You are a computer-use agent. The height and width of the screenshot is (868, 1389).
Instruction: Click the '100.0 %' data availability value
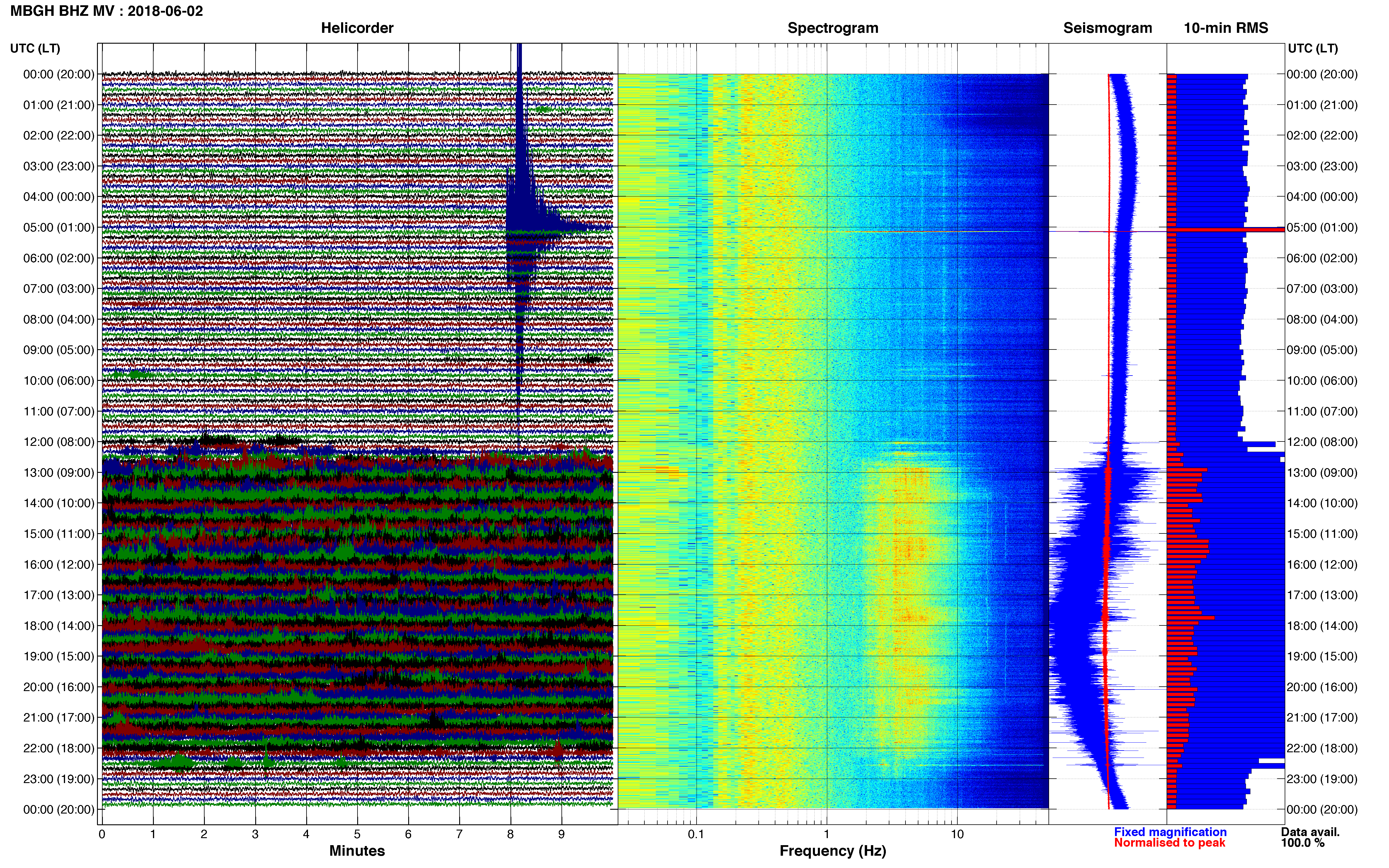1303,843
